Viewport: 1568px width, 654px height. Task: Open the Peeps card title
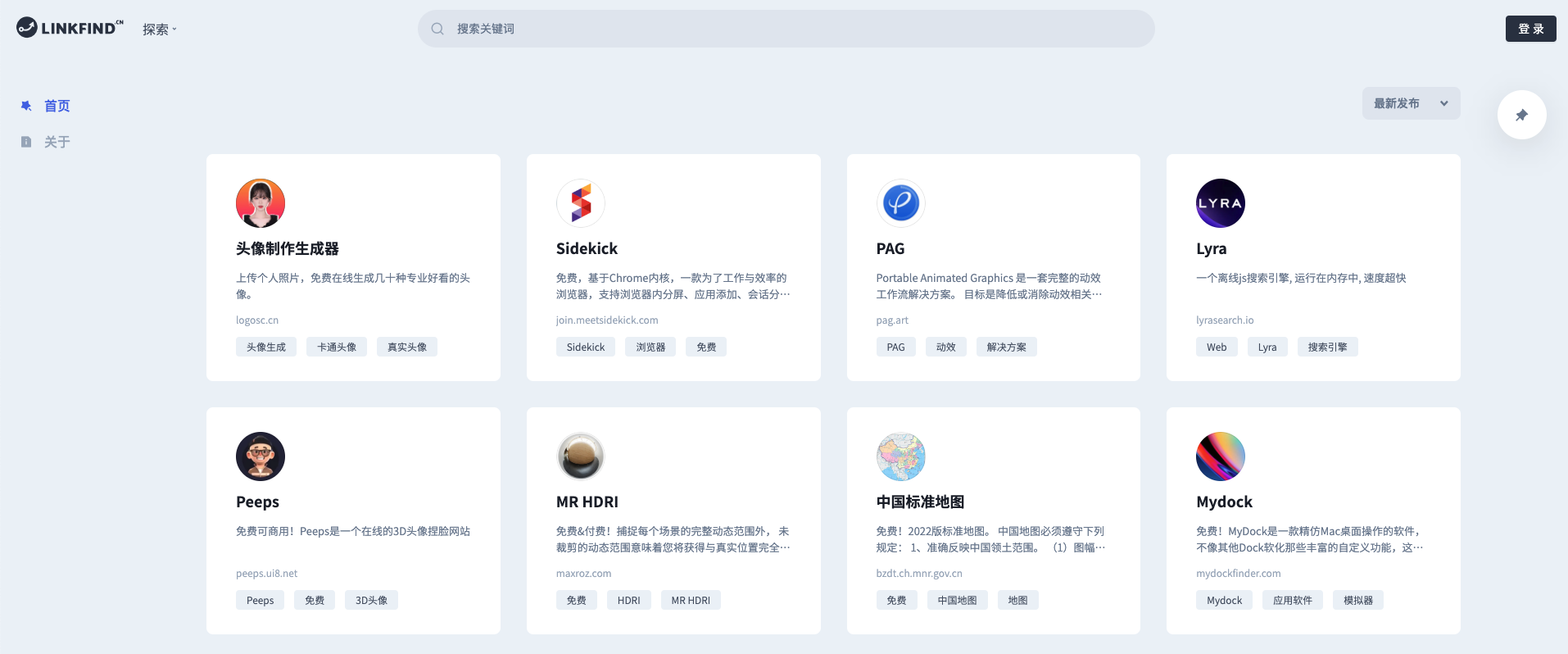[x=257, y=502]
